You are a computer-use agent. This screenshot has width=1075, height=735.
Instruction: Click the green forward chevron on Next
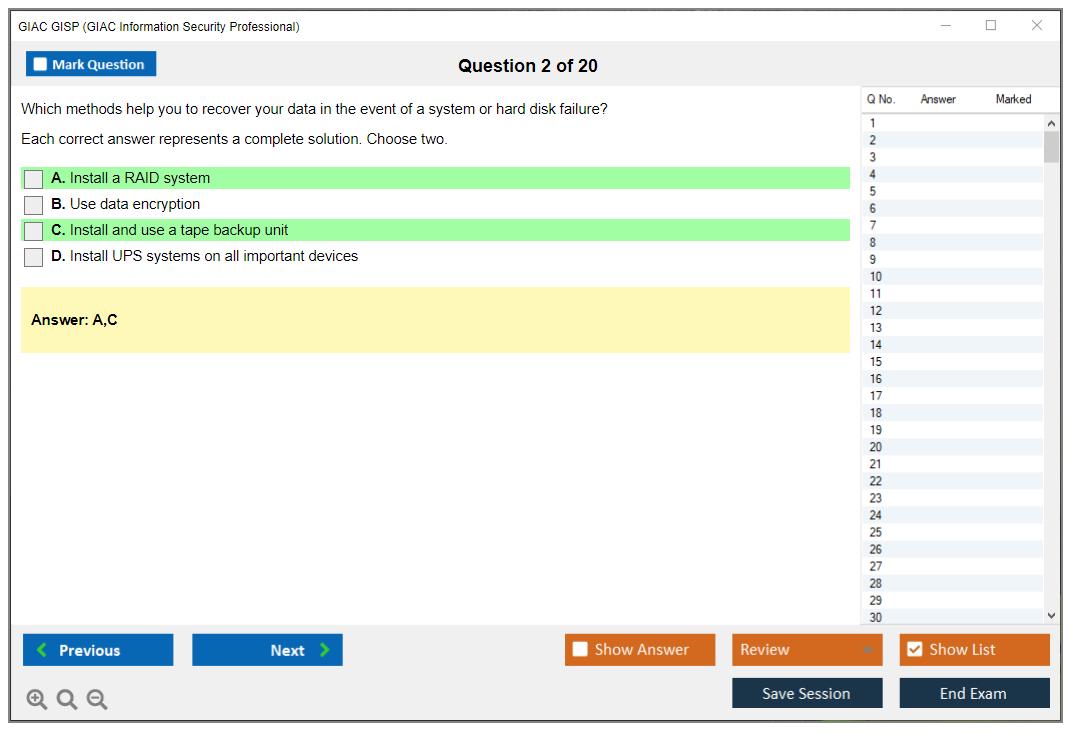[x=323, y=649]
